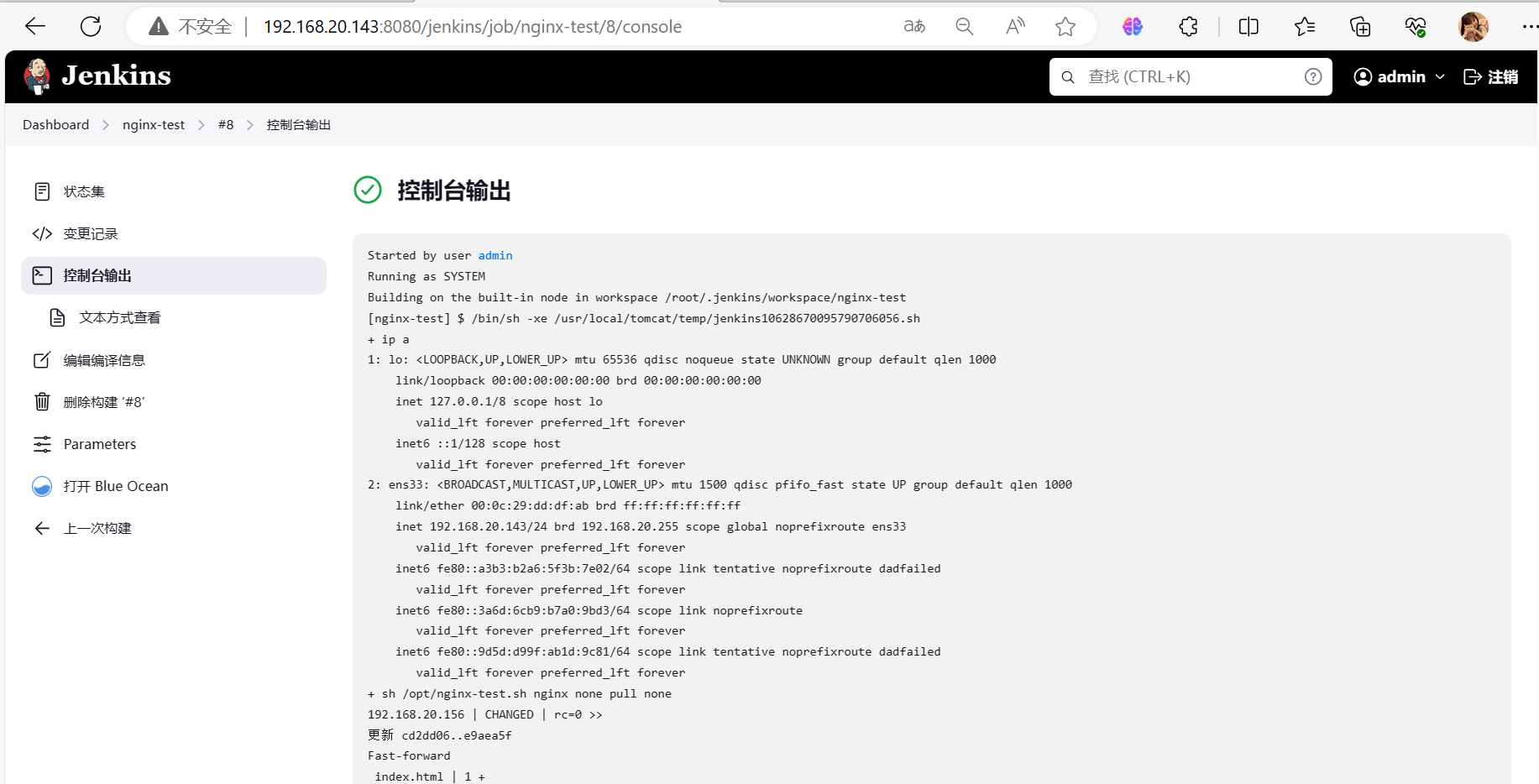
Task: Open the collections icon
Action: [1360, 27]
